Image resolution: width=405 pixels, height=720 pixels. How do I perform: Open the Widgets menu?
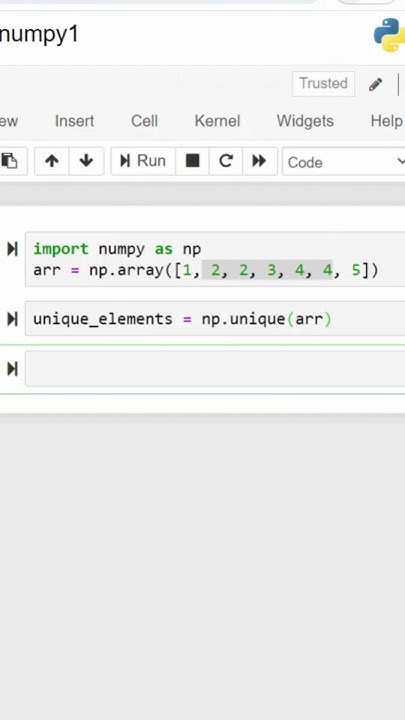click(305, 121)
